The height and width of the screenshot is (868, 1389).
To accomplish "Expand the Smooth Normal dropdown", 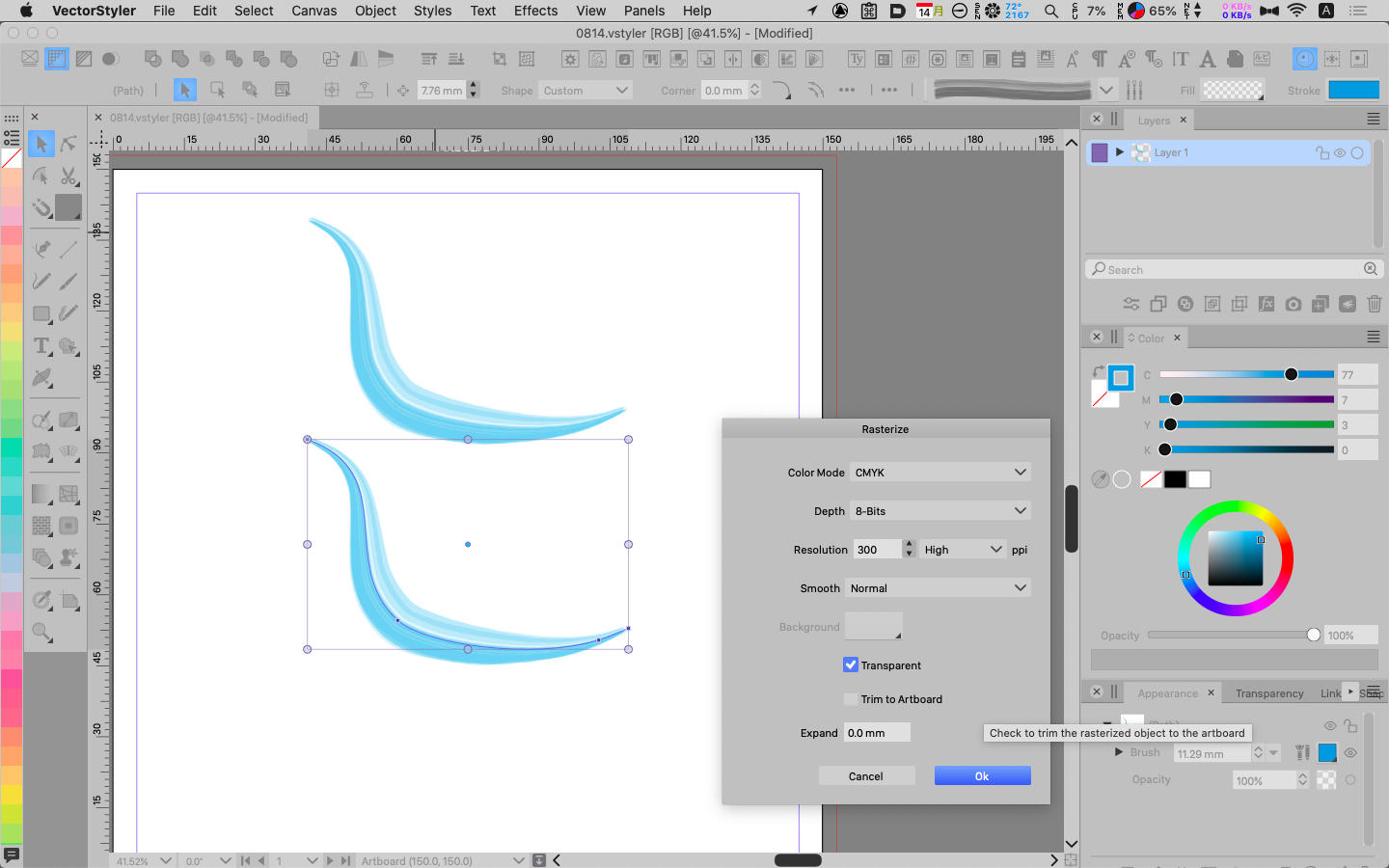I will pyautogui.click(x=938, y=588).
